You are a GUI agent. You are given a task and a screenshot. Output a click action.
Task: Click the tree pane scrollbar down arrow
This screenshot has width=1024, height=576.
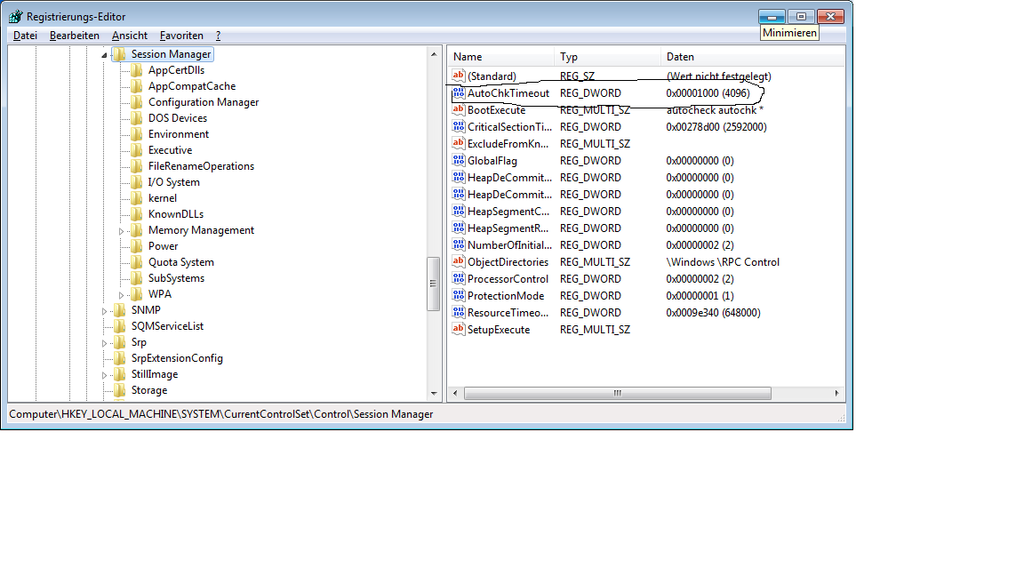tap(434, 394)
